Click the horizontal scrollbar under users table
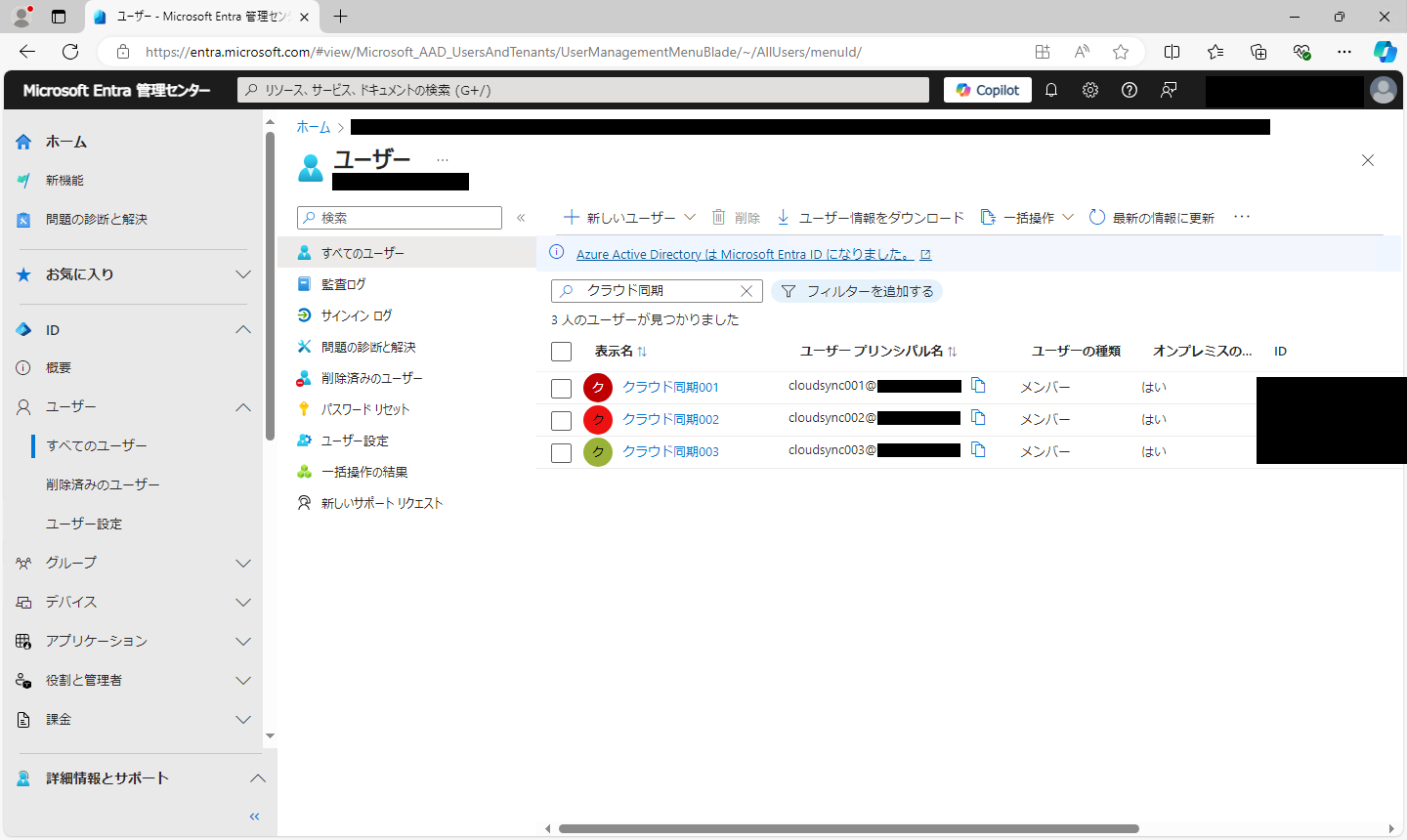The height and width of the screenshot is (840, 1407). pos(848,828)
